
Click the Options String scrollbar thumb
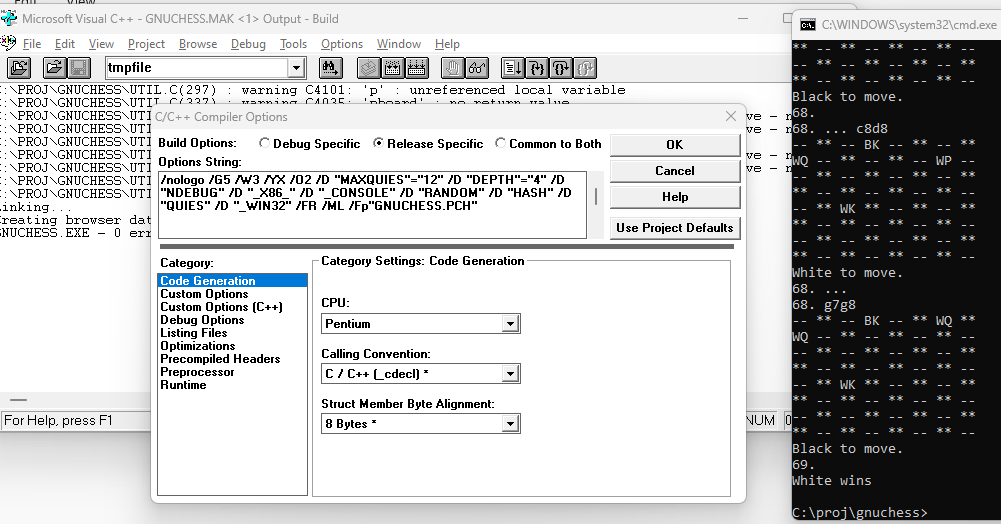point(596,197)
